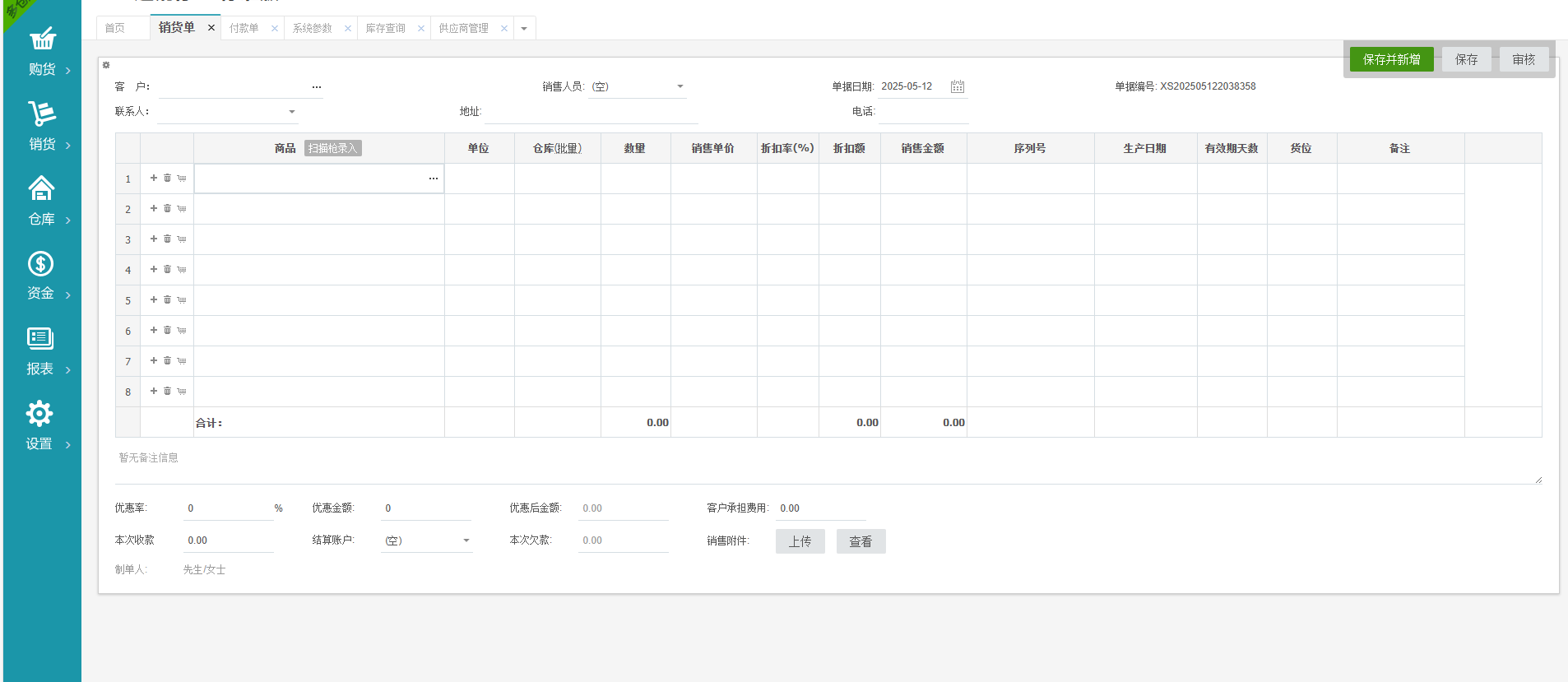Click the 上传 attachment button
Screen dimensions: 1568x682
point(800,541)
